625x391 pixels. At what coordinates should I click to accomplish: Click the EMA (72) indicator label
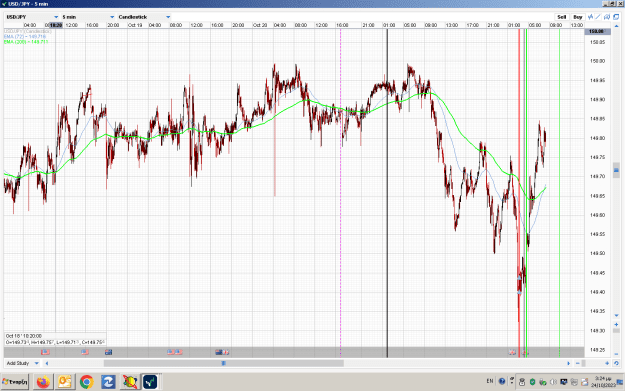[x=25, y=36]
